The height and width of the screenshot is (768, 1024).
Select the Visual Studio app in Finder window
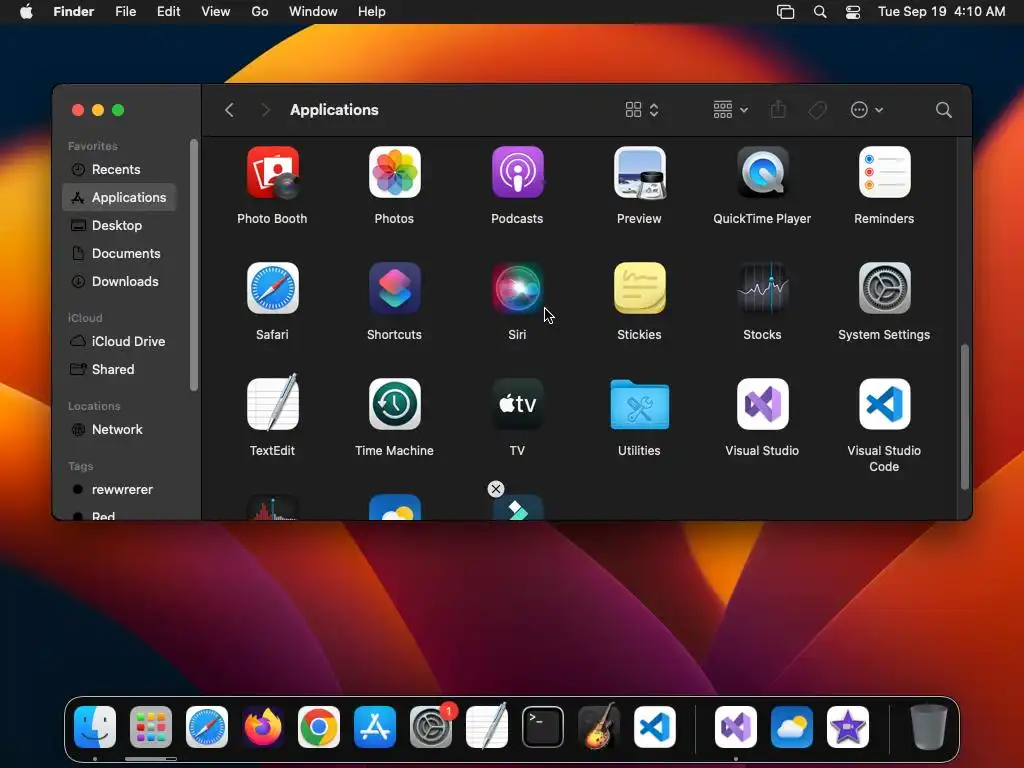pyautogui.click(x=762, y=404)
